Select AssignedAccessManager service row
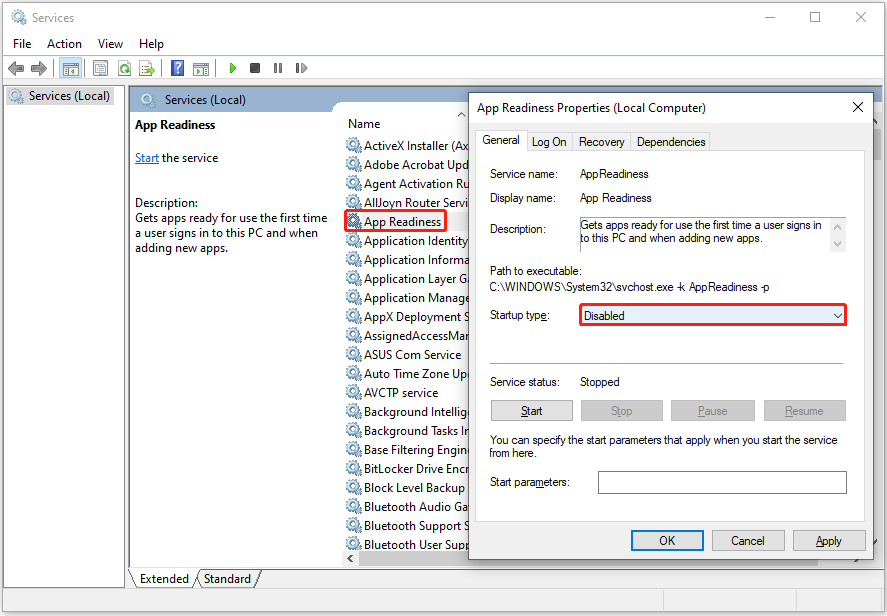887x616 pixels. [407, 335]
